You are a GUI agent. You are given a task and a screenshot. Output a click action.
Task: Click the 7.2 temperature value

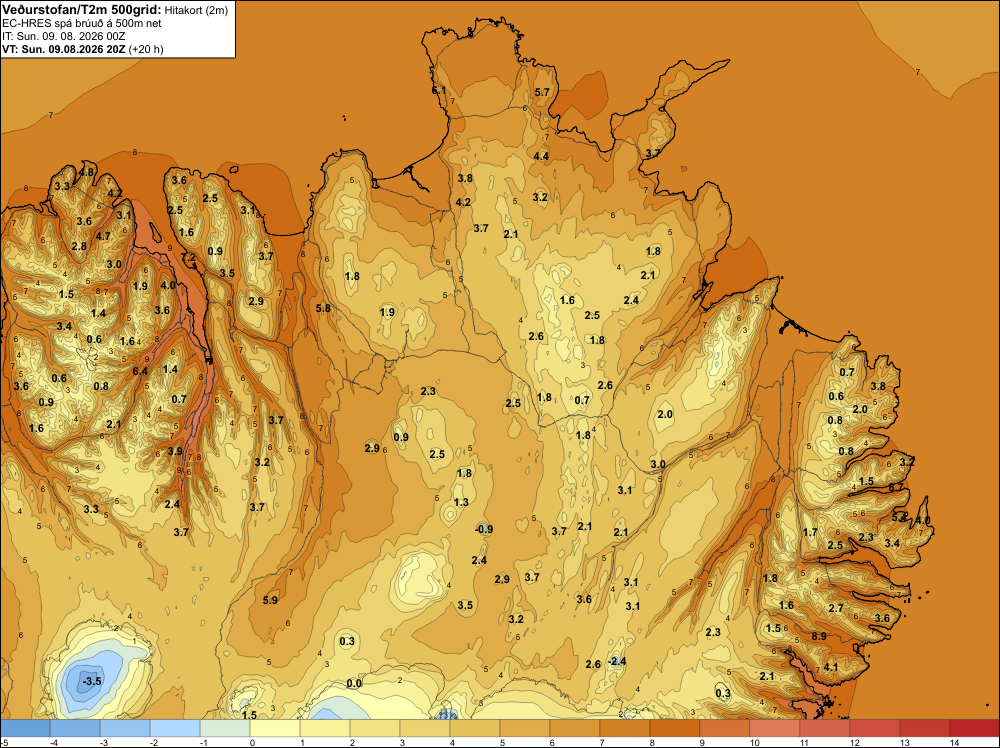click(x=189, y=257)
